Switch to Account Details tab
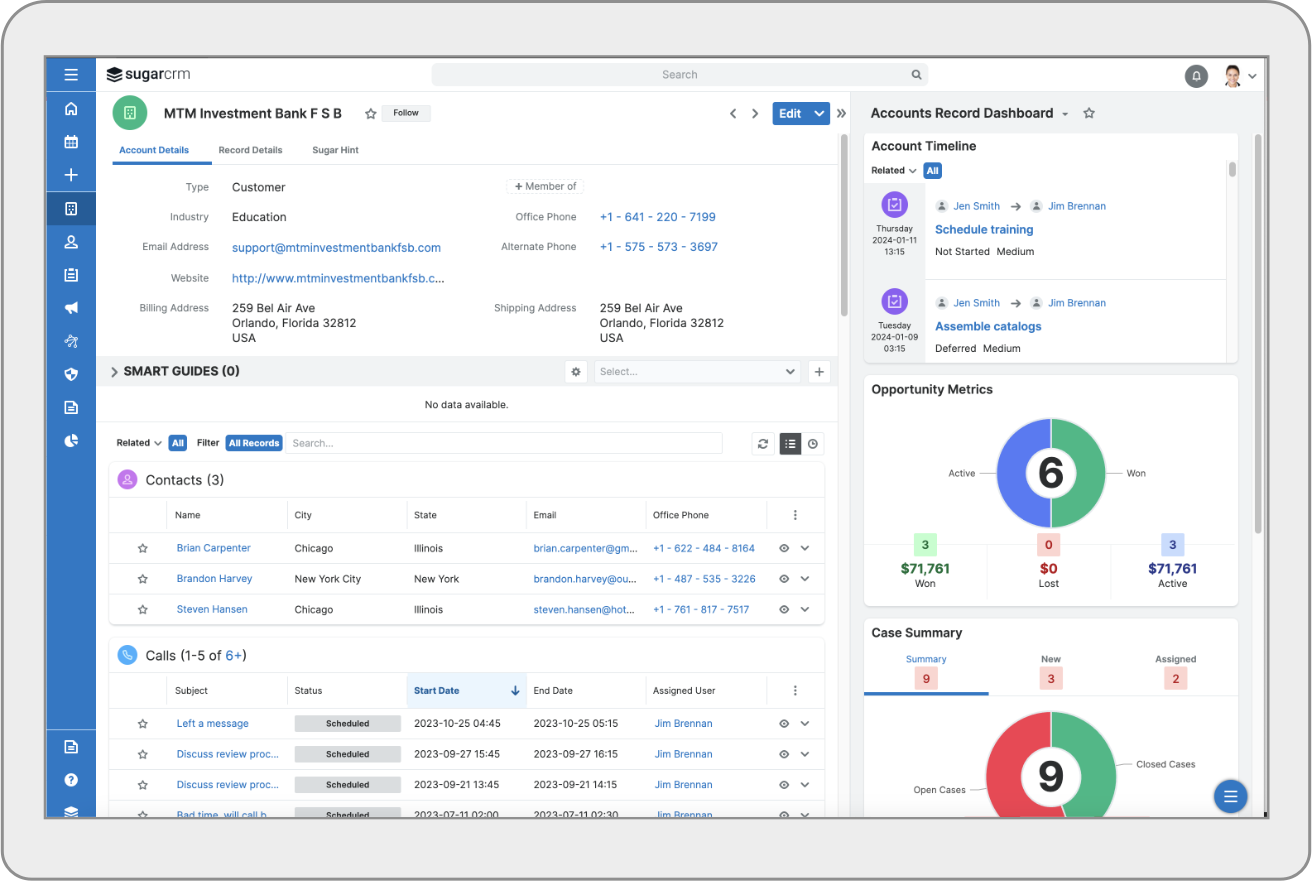Viewport: 1312px width, 881px height. 154,150
